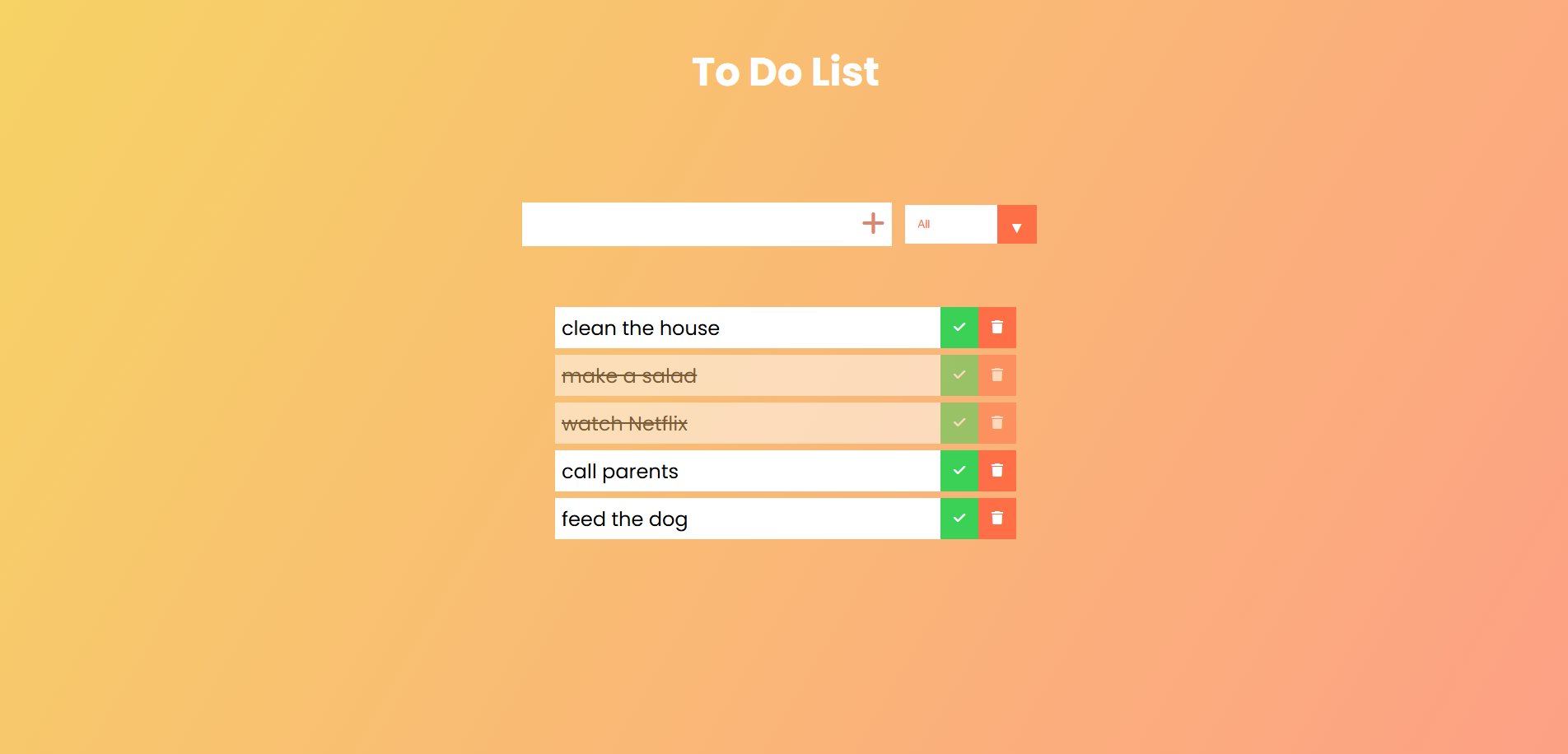
Task: Click the "watch Netflix" list row
Action: [x=741, y=422]
